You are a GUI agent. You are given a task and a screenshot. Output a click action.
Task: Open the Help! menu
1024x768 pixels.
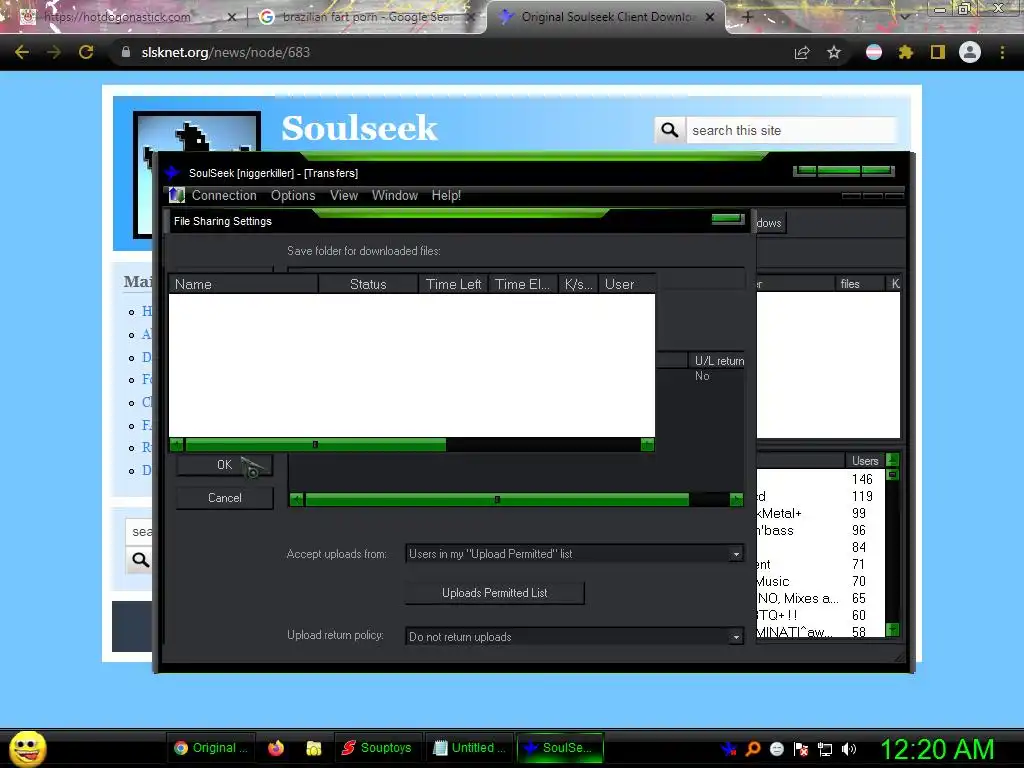[x=446, y=195]
